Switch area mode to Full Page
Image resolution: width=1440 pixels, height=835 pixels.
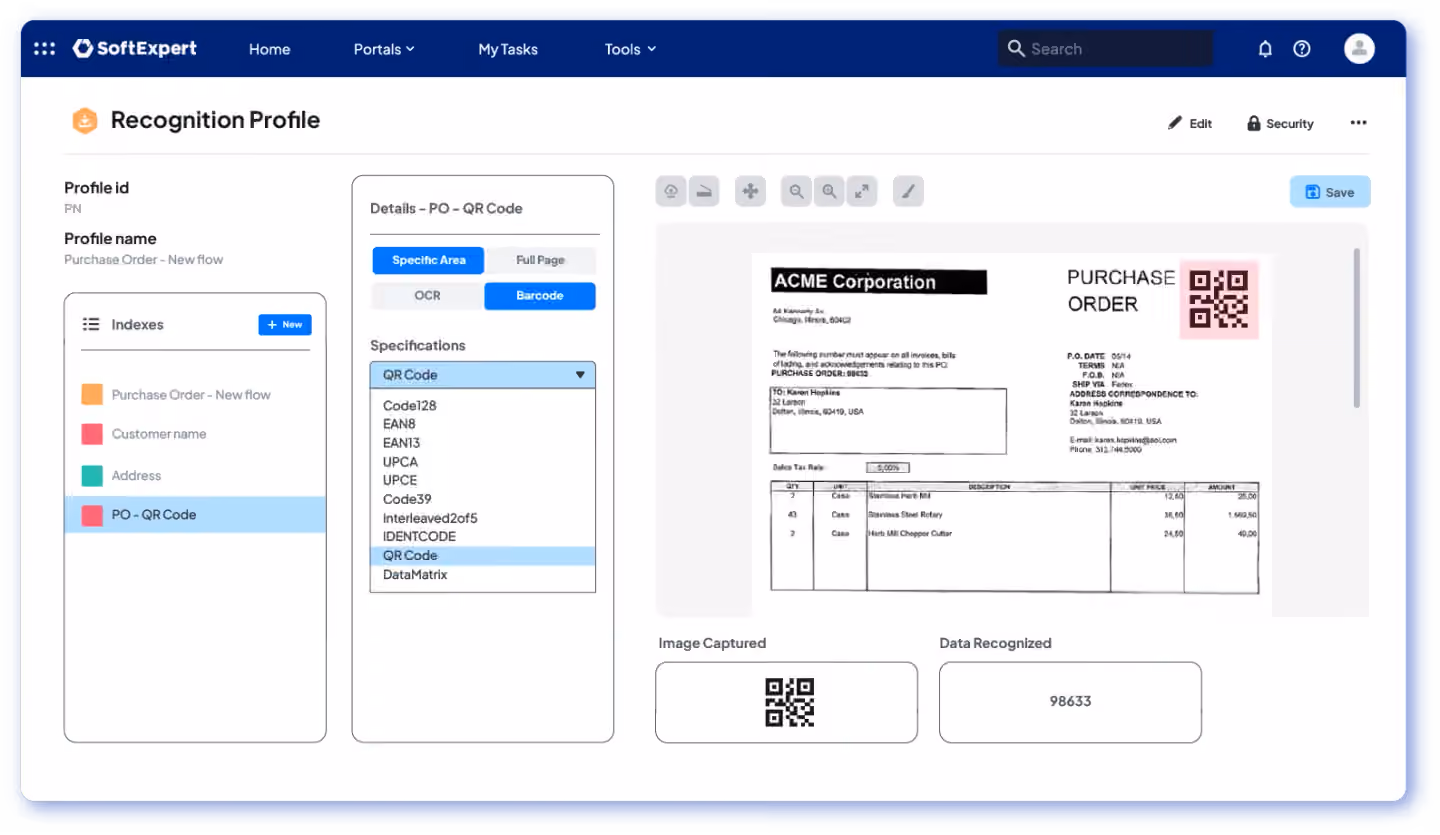(x=540, y=260)
